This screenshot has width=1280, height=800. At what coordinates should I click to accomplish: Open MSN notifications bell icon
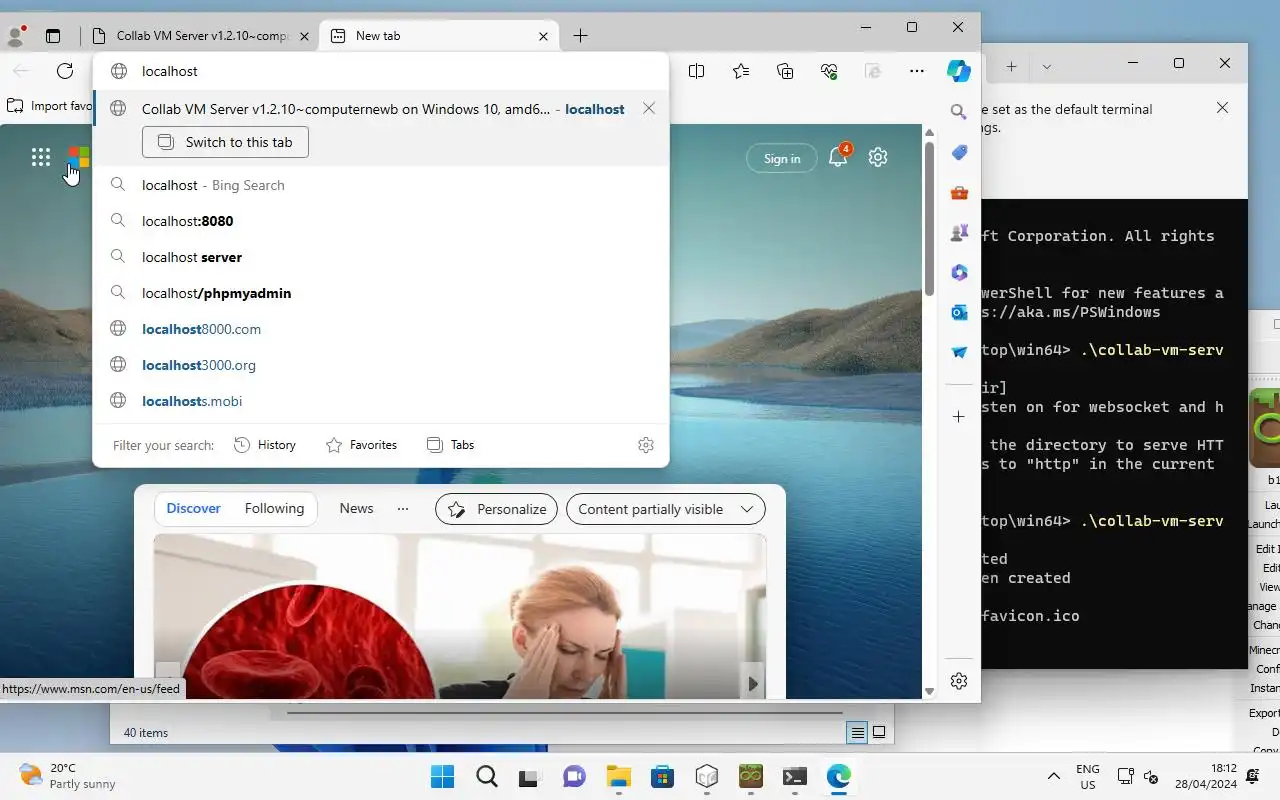838,157
